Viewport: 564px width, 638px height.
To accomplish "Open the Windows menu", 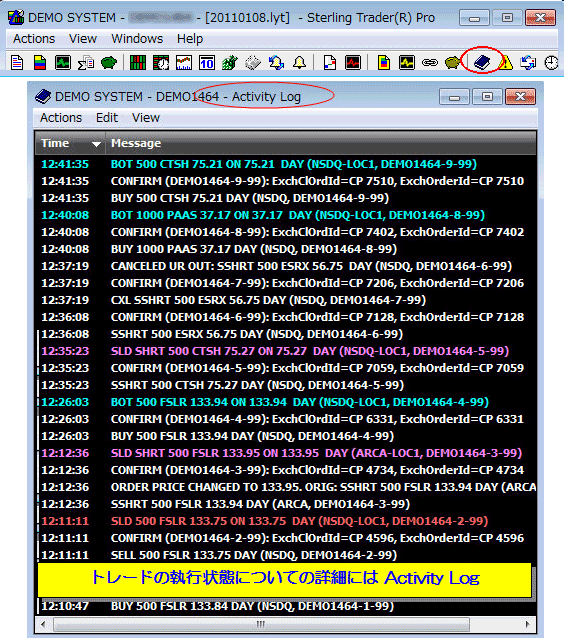I will [x=137, y=39].
